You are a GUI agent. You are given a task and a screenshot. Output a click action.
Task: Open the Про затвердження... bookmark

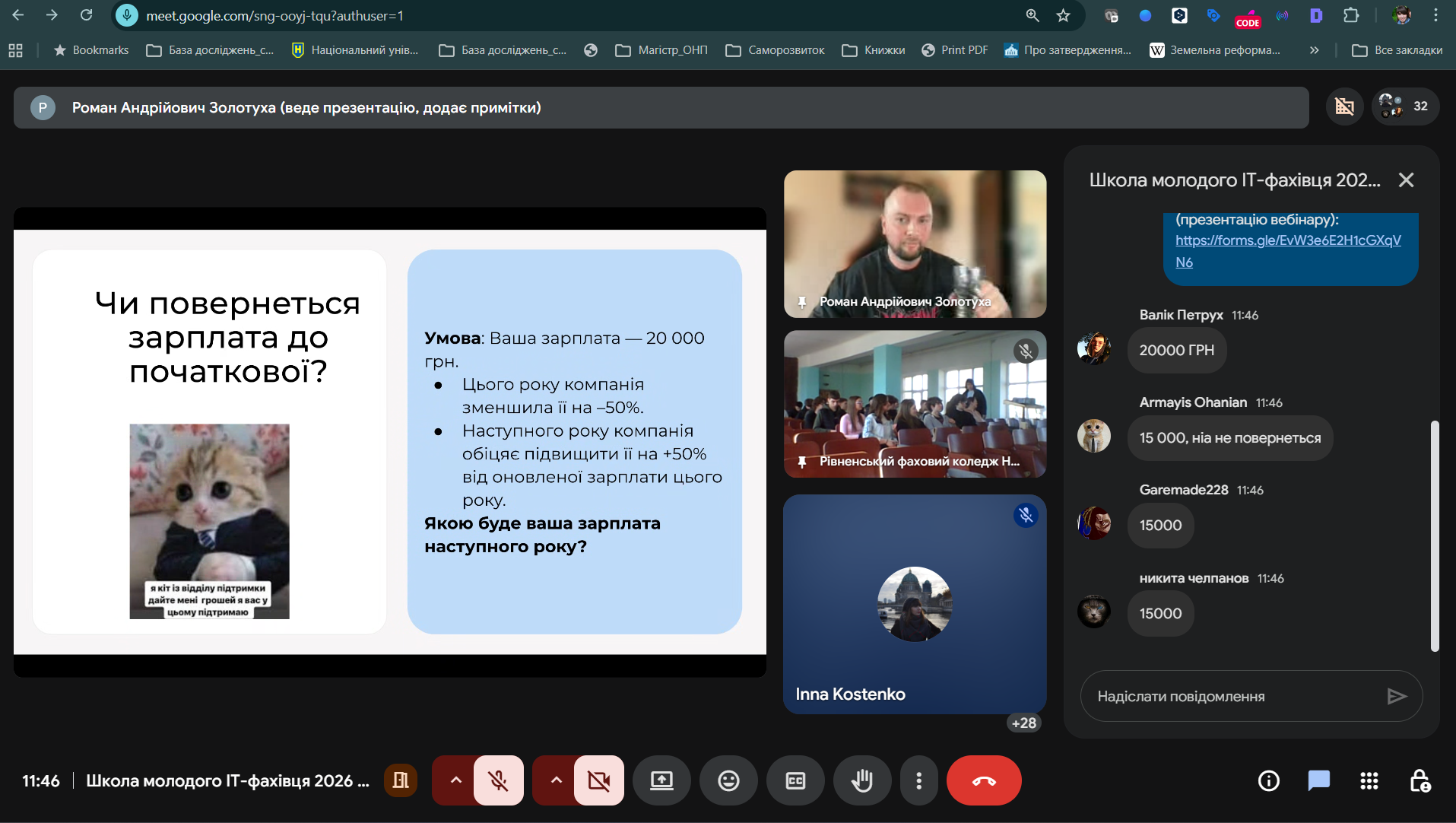click(1068, 50)
